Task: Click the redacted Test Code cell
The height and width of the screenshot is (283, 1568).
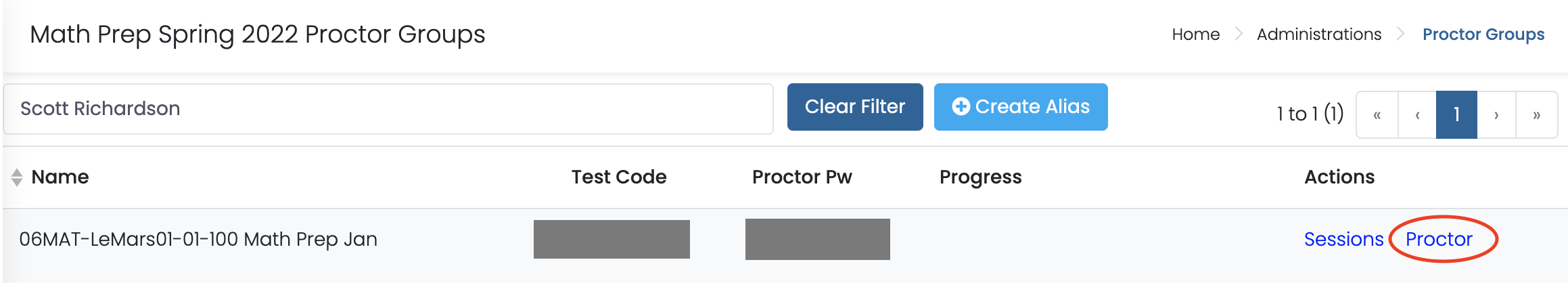Action: point(612,239)
